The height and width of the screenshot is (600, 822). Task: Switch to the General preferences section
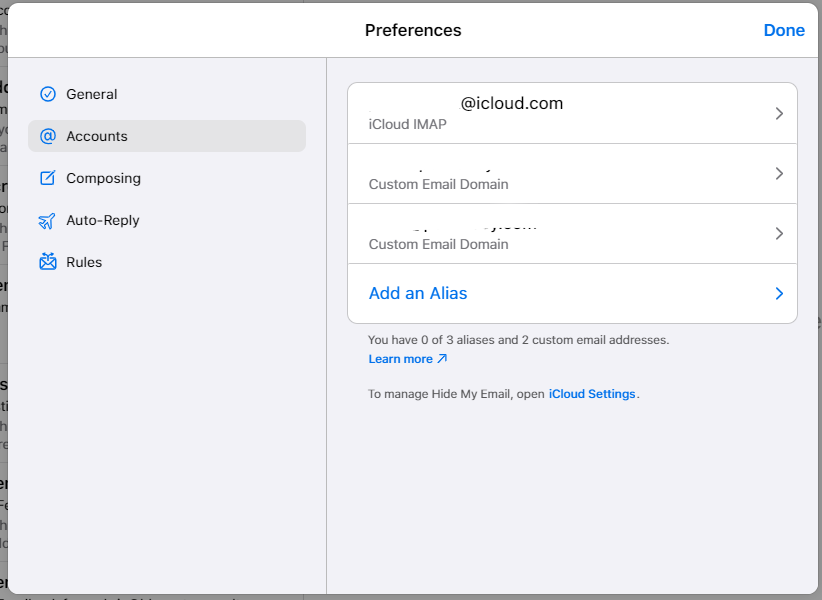(x=92, y=94)
